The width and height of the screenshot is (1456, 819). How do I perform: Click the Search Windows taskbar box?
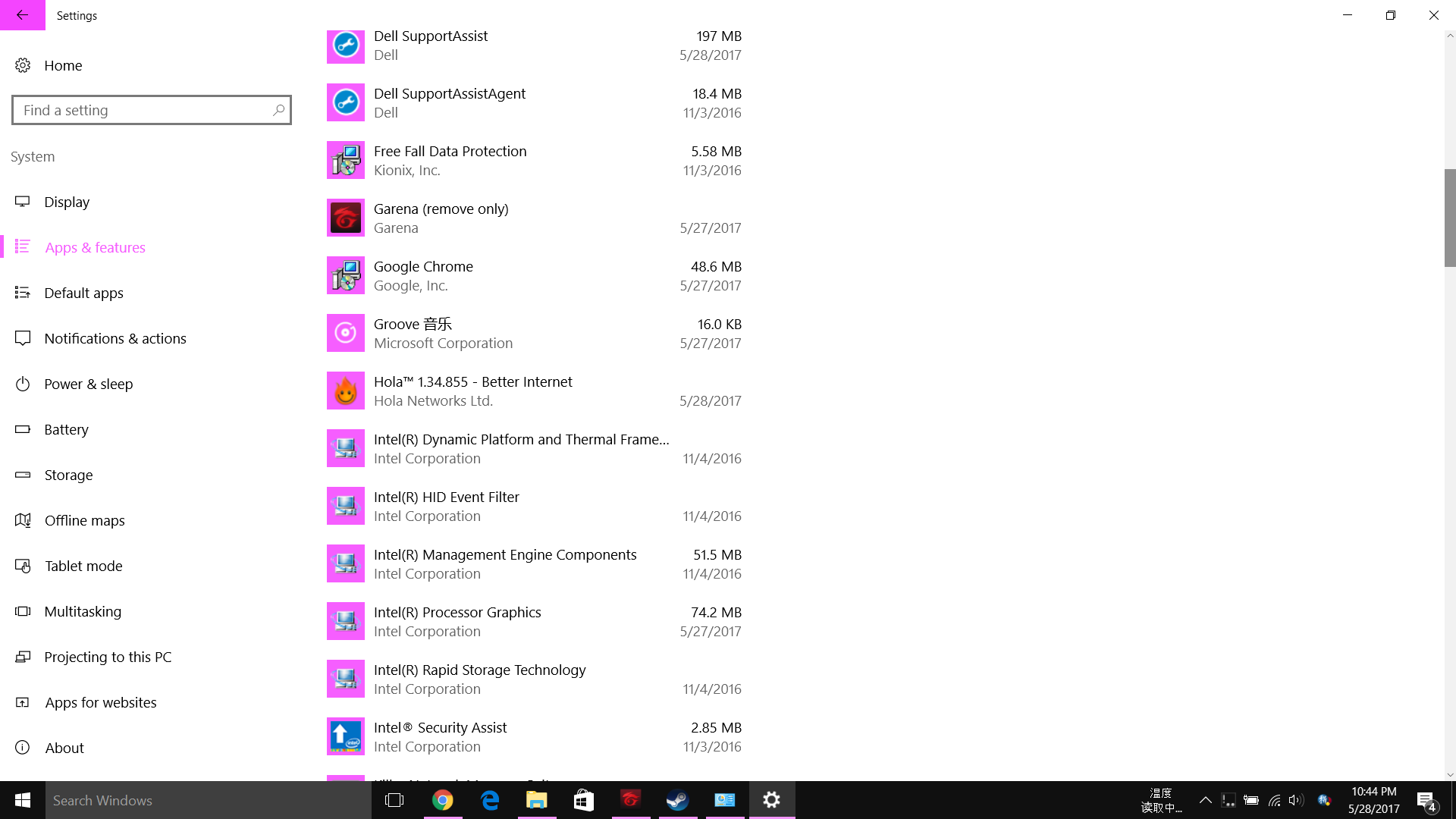tap(209, 800)
